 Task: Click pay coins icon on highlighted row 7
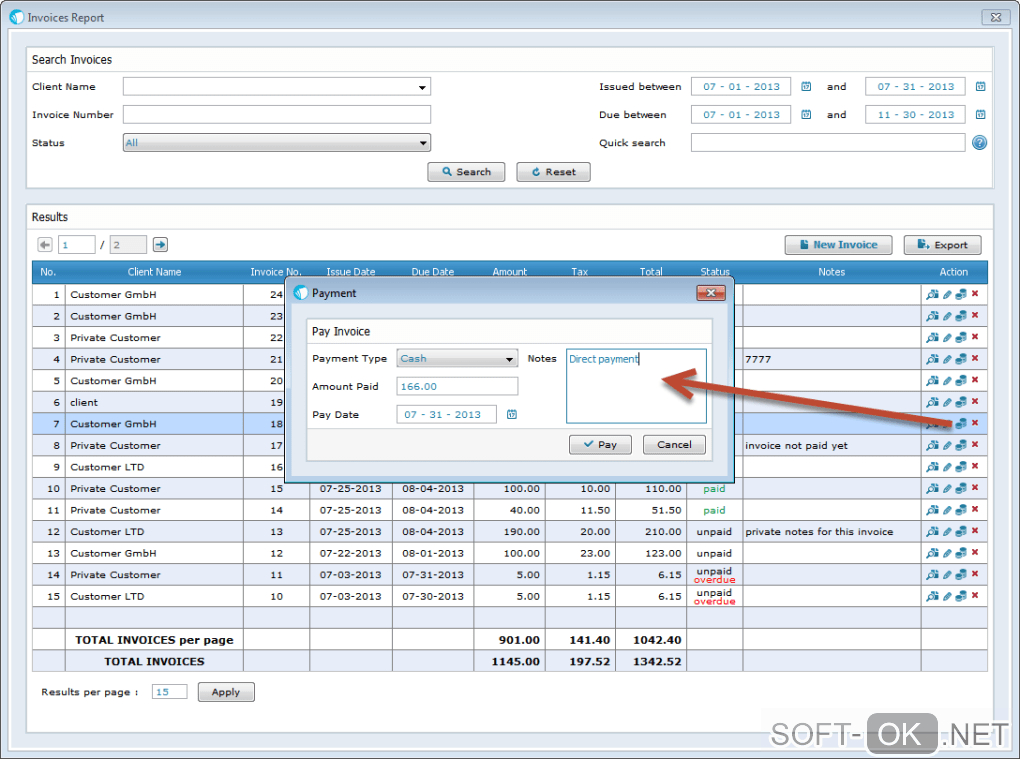(961, 423)
